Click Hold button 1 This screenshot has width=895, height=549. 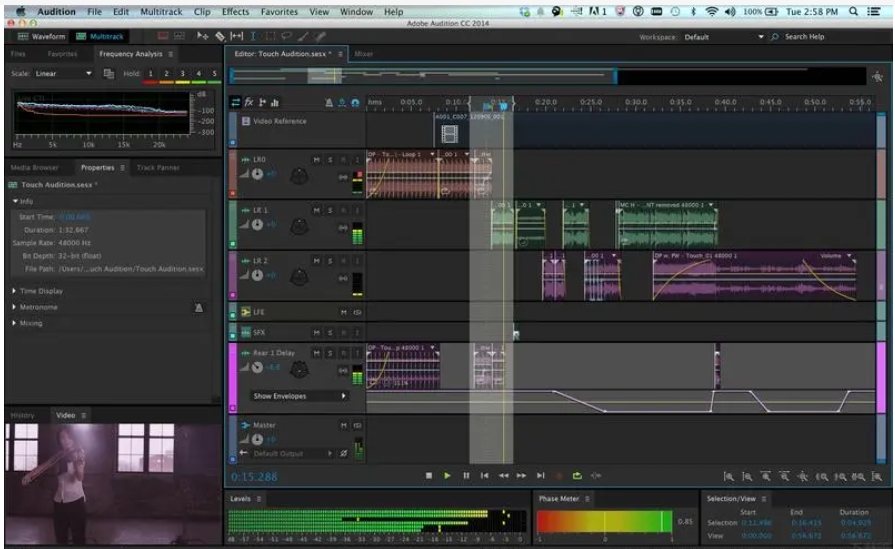coord(151,74)
